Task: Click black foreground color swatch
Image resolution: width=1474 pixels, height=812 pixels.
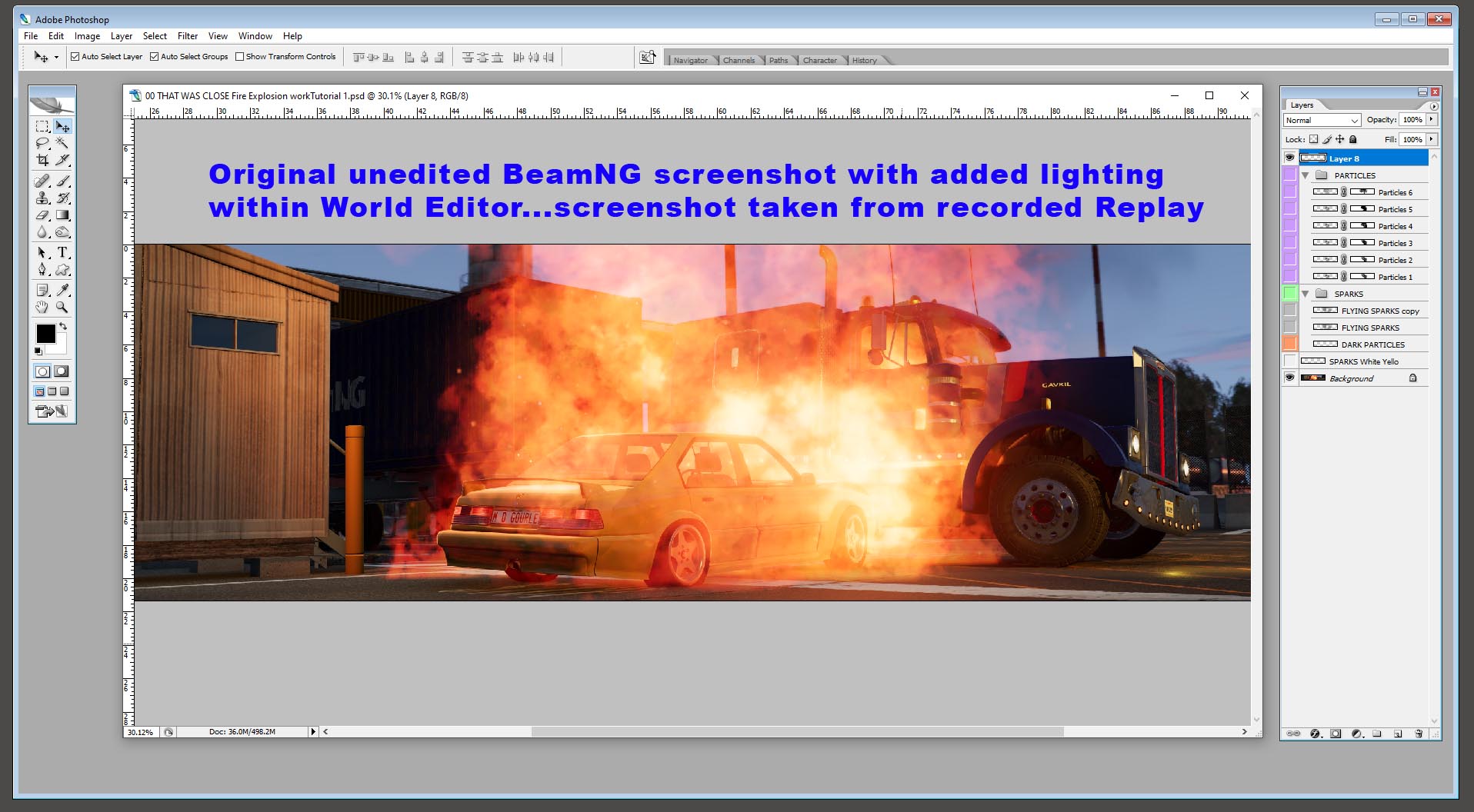Action: pyautogui.click(x=45, y=333)
